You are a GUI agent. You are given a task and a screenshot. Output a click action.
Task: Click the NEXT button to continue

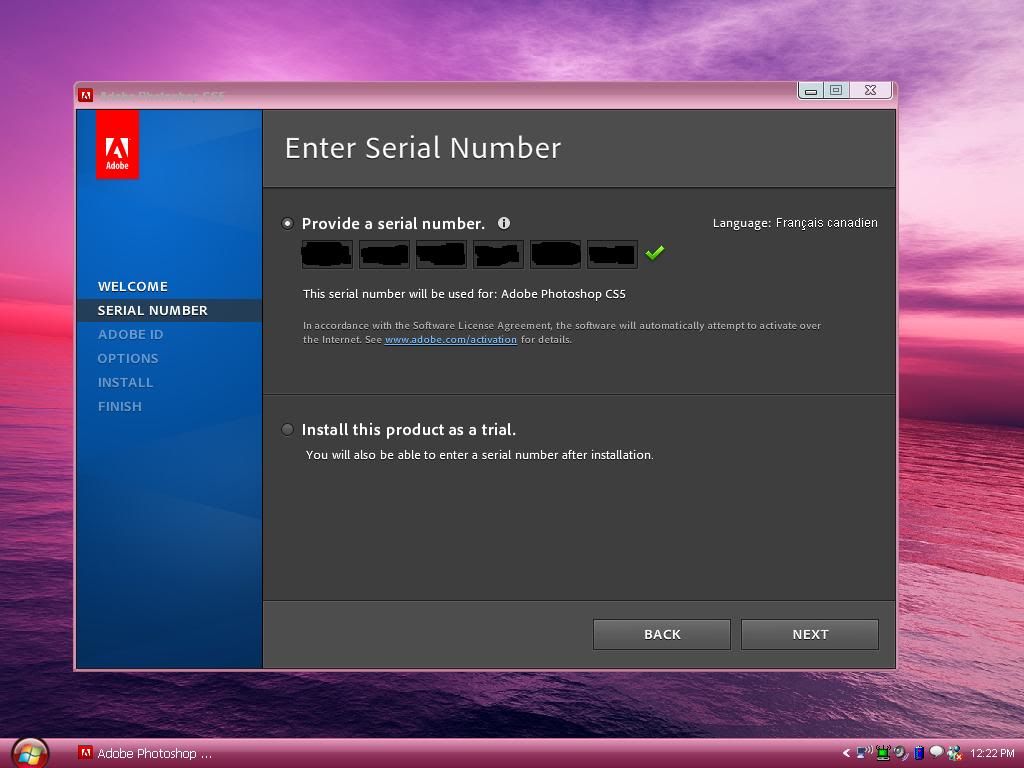coord(810,634)
